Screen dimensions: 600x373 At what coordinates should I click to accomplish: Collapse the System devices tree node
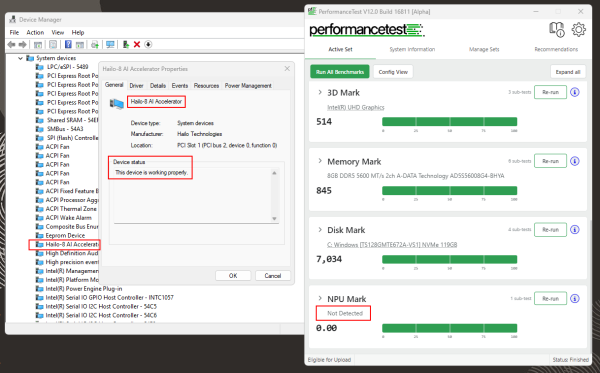20,58
